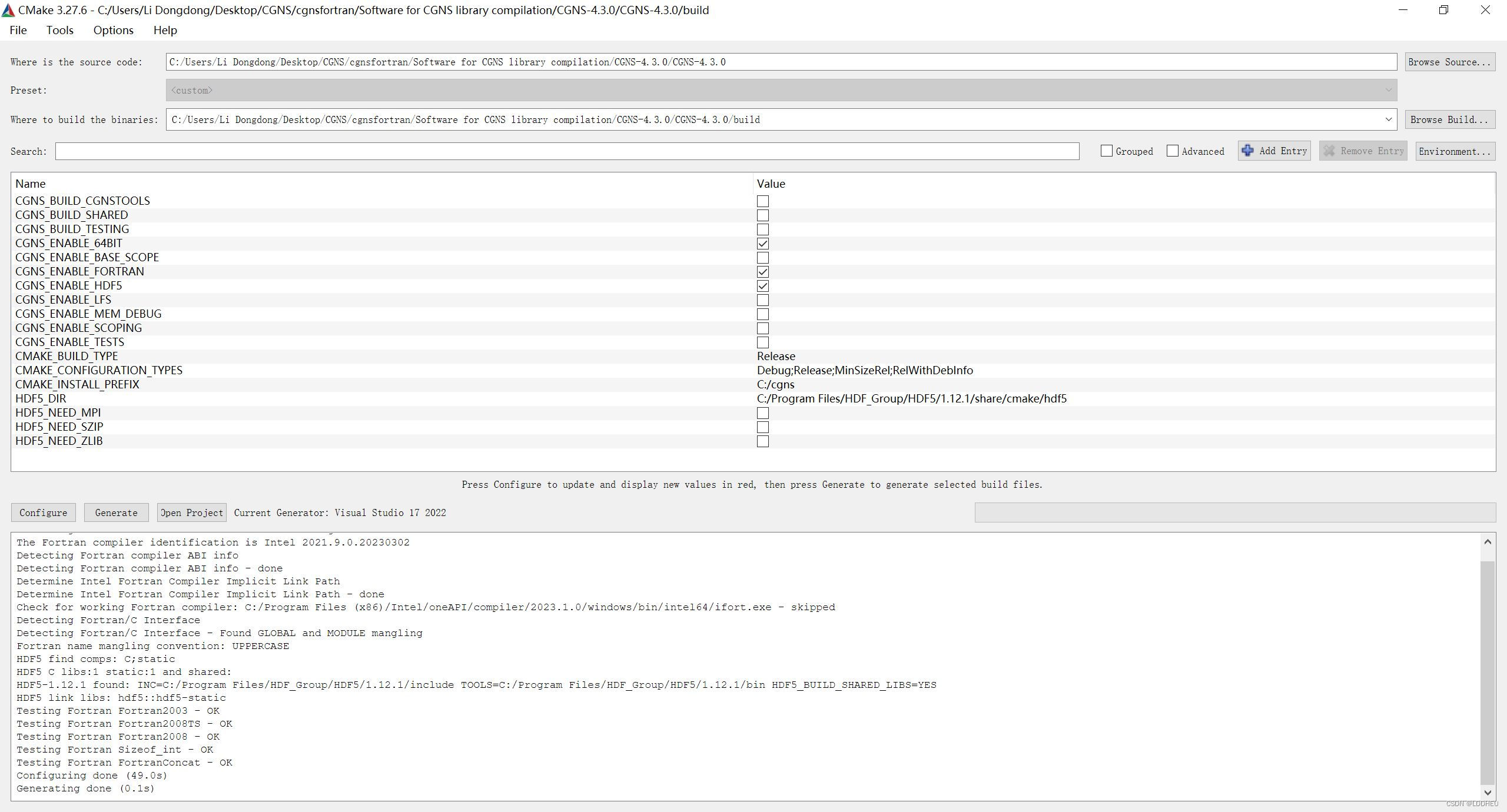Image resolution: width=1507 pixels, height=812 pixels.
Task: Tick the Grouped checkbox
Action: pos(1107,151)
